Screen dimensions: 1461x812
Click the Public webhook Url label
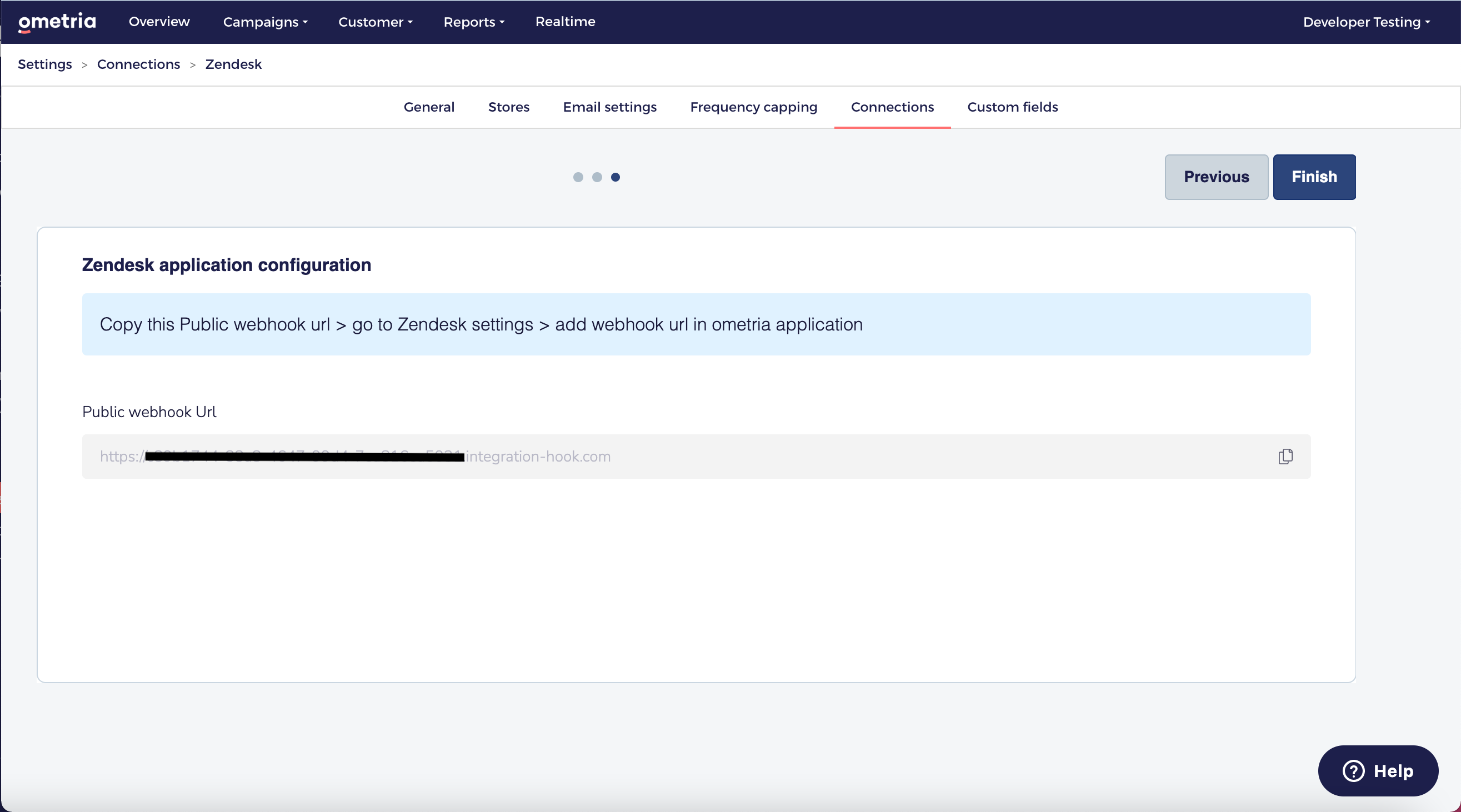(149, 412)
